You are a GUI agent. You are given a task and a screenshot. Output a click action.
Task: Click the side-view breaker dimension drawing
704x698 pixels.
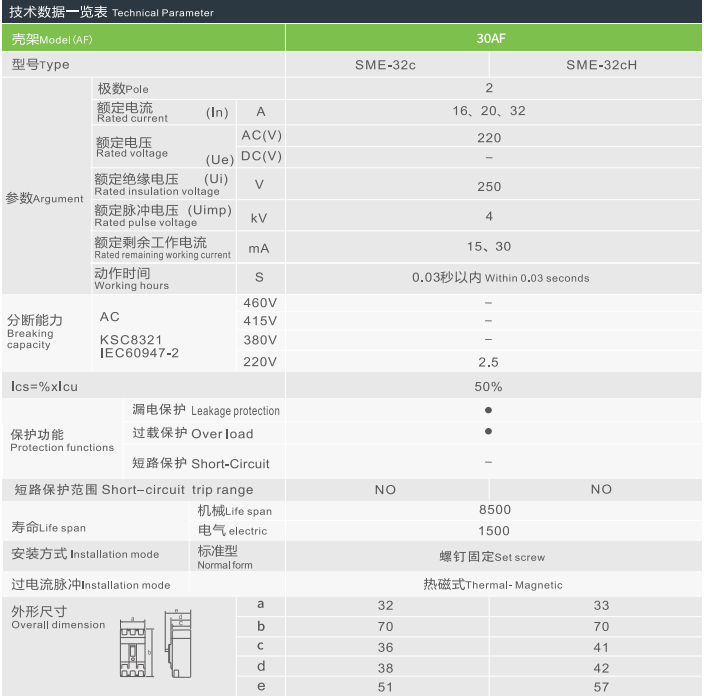(179, 644)
